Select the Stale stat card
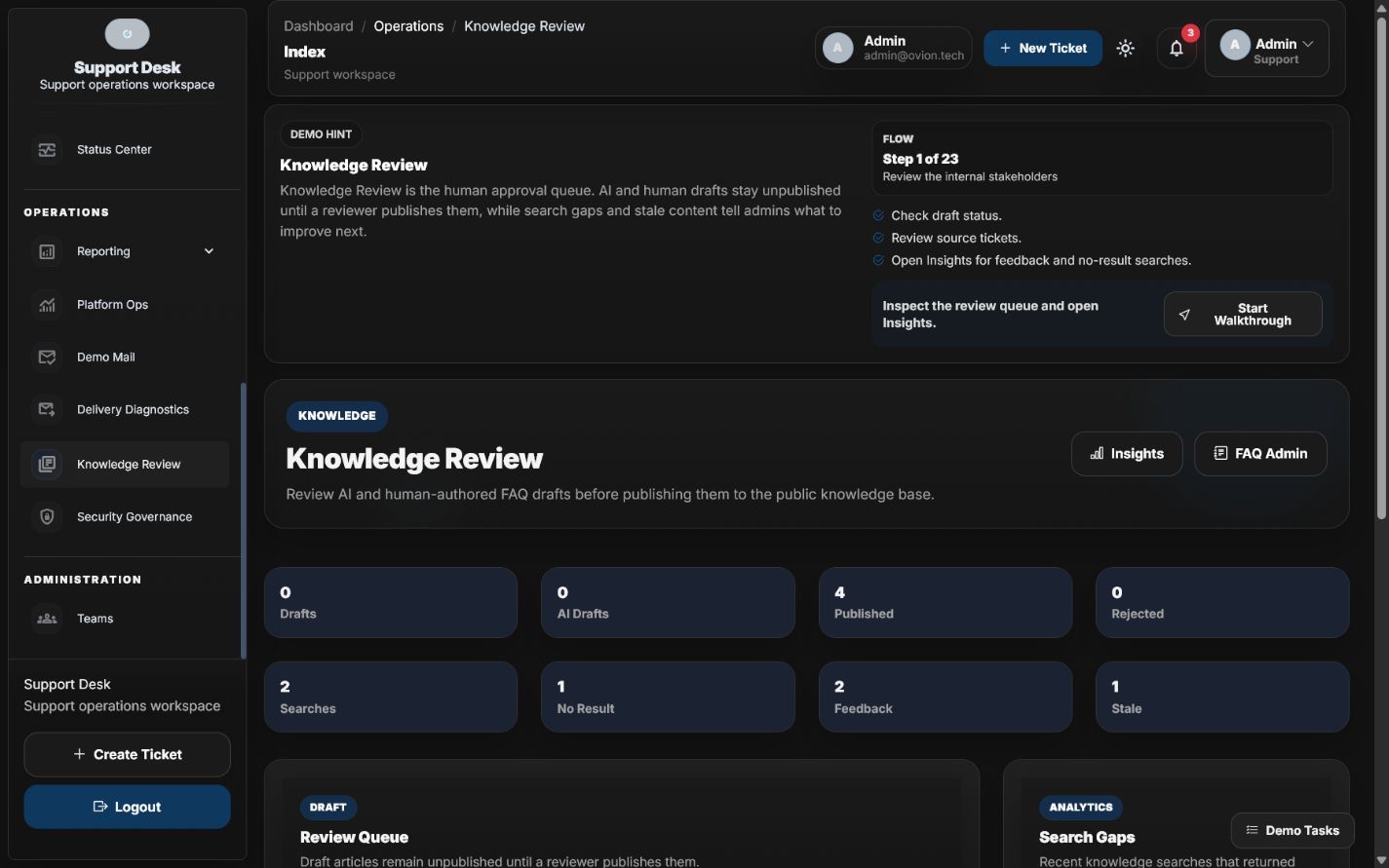 click(1222, 698)
